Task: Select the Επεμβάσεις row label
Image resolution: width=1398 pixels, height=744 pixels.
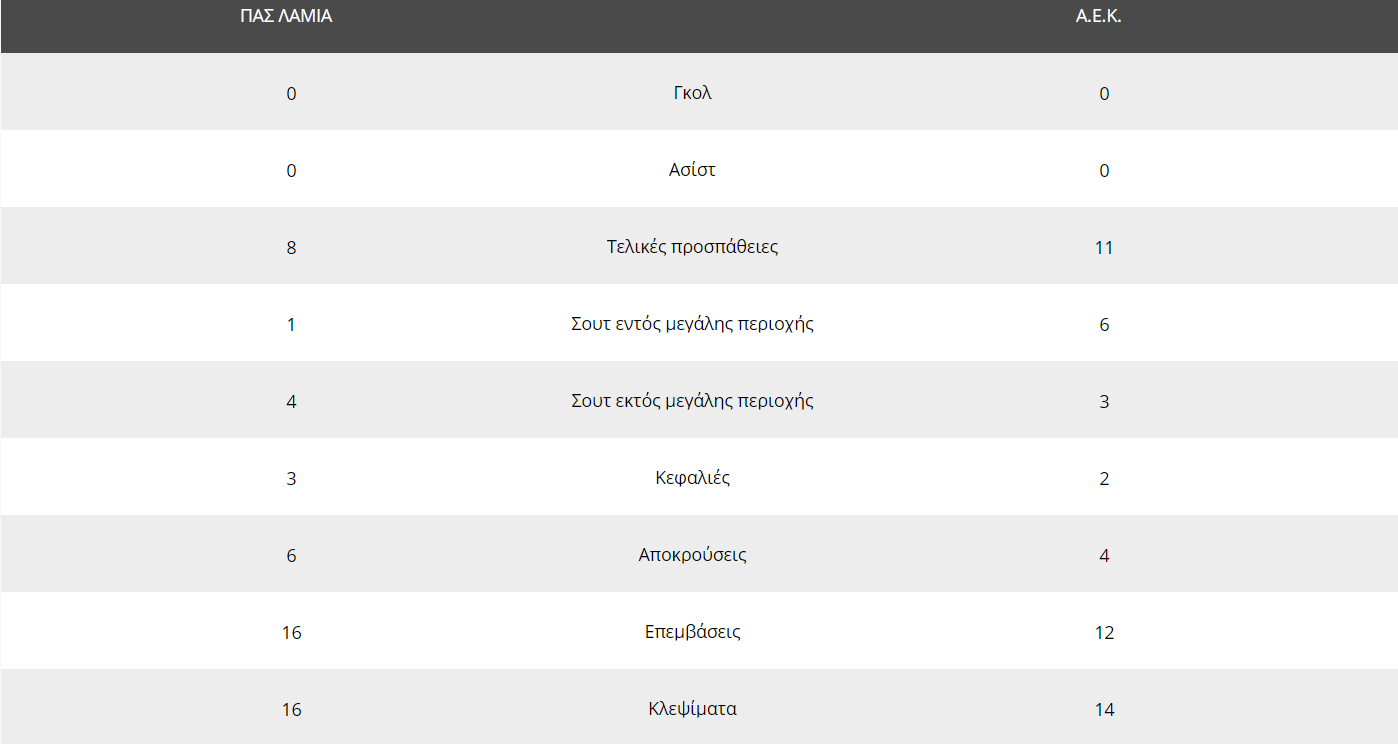Action: click(x=692, y=632)
